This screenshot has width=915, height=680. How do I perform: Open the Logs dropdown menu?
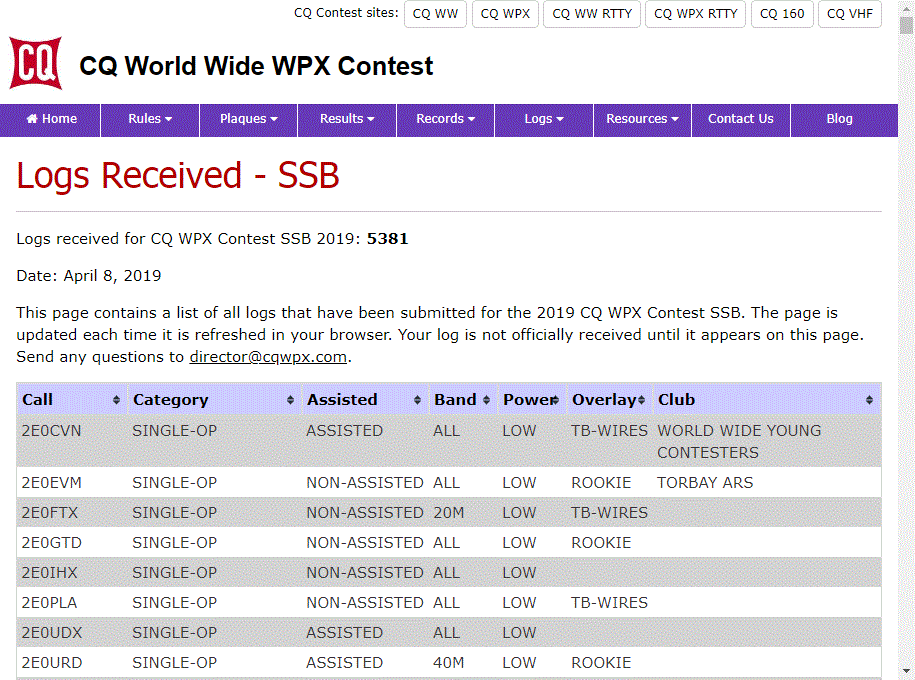544,119
